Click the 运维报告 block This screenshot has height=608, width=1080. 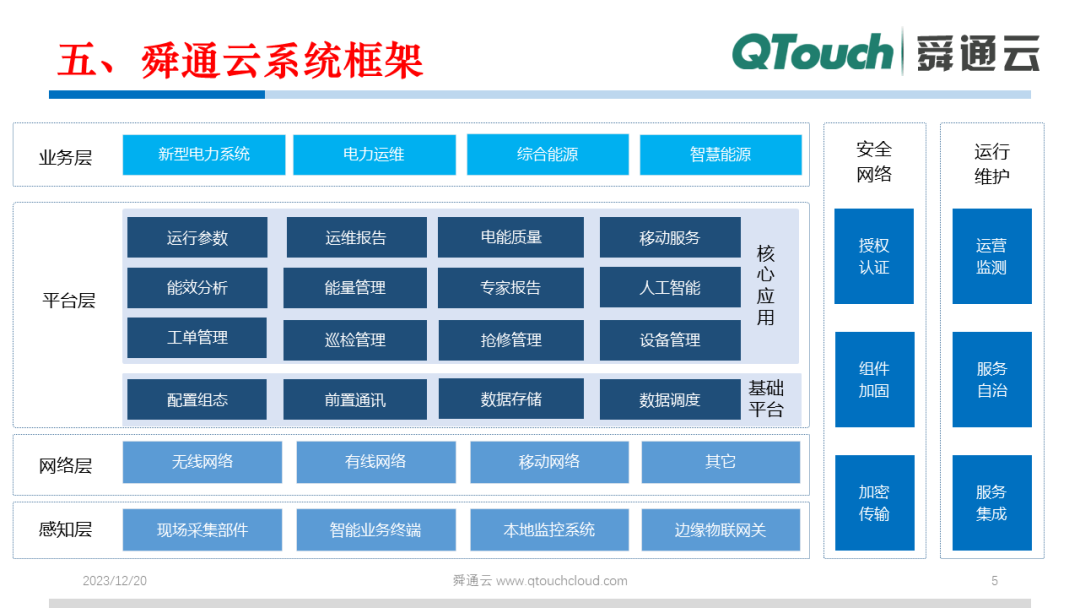tap(356, 238)
